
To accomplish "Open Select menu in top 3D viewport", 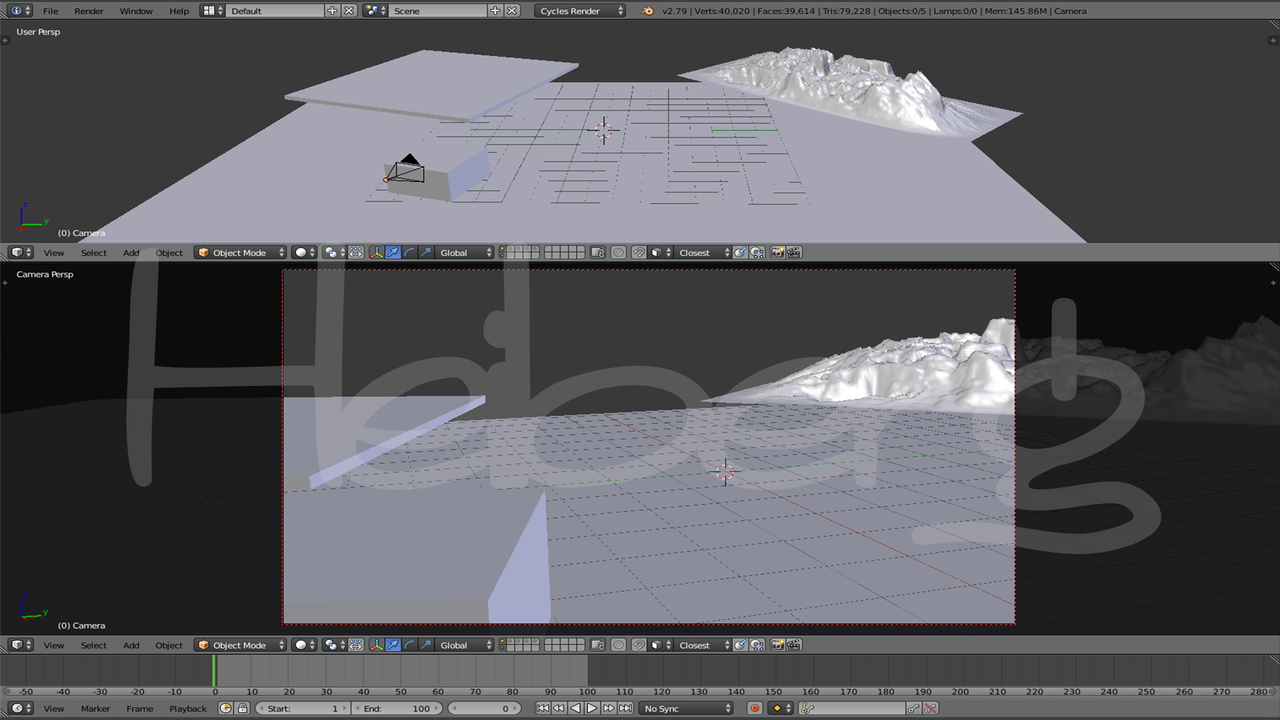I will [94, 253].
